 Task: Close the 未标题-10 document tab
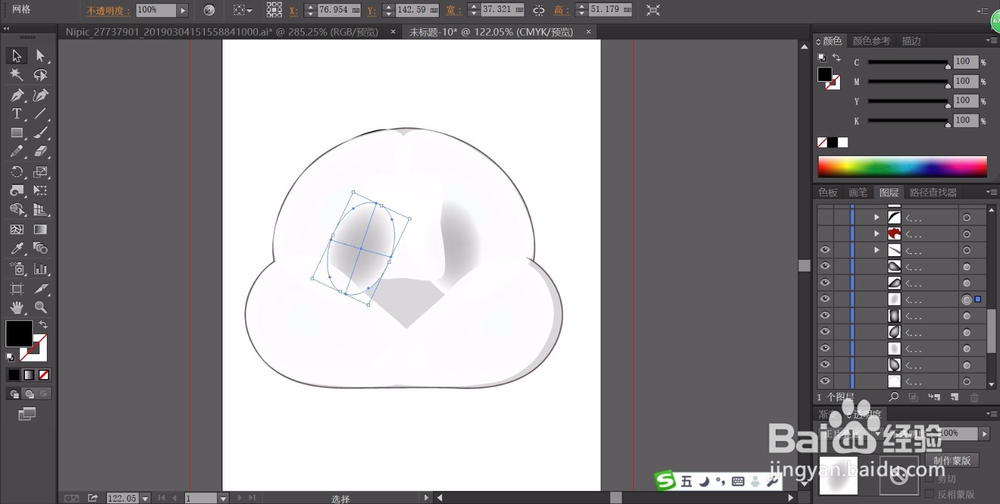pyautogui.click(x=588, y=31)
